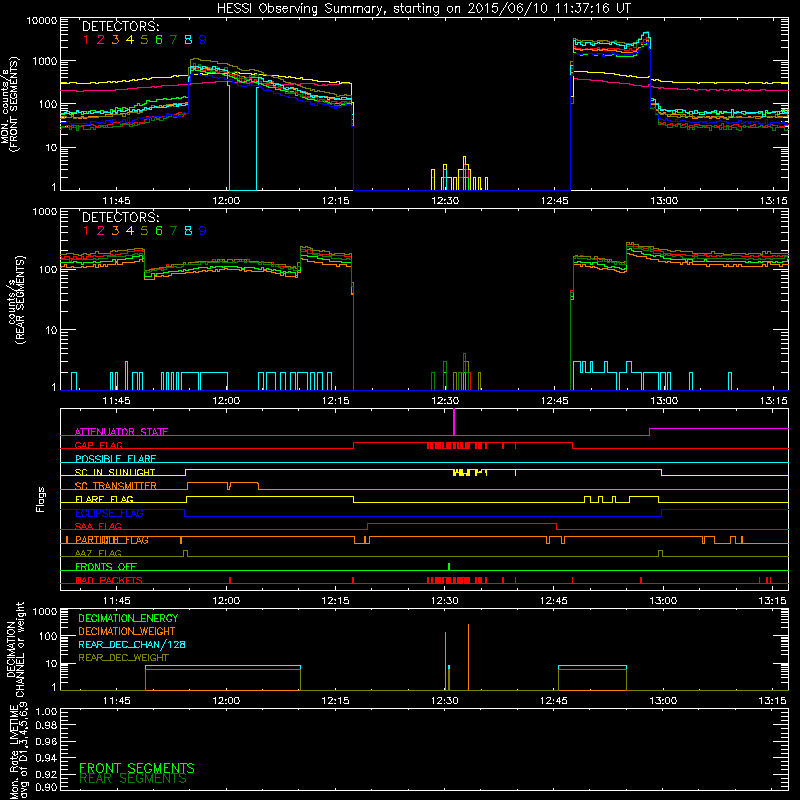Click the HESSI Observing Summary title text
The image size is (800, 800).
[424, 8]
